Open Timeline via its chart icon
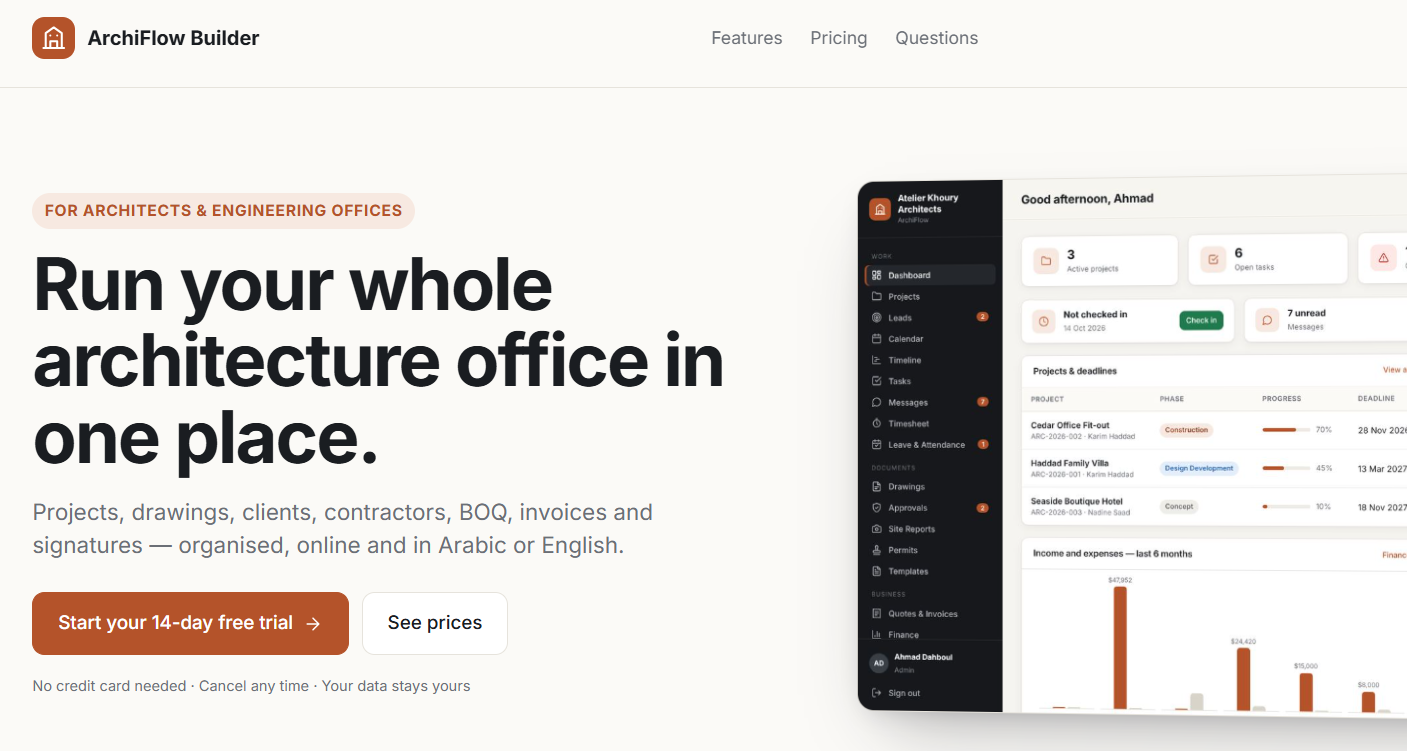The width and height of the screenshot is (1407, 751). tap(877, 360)
